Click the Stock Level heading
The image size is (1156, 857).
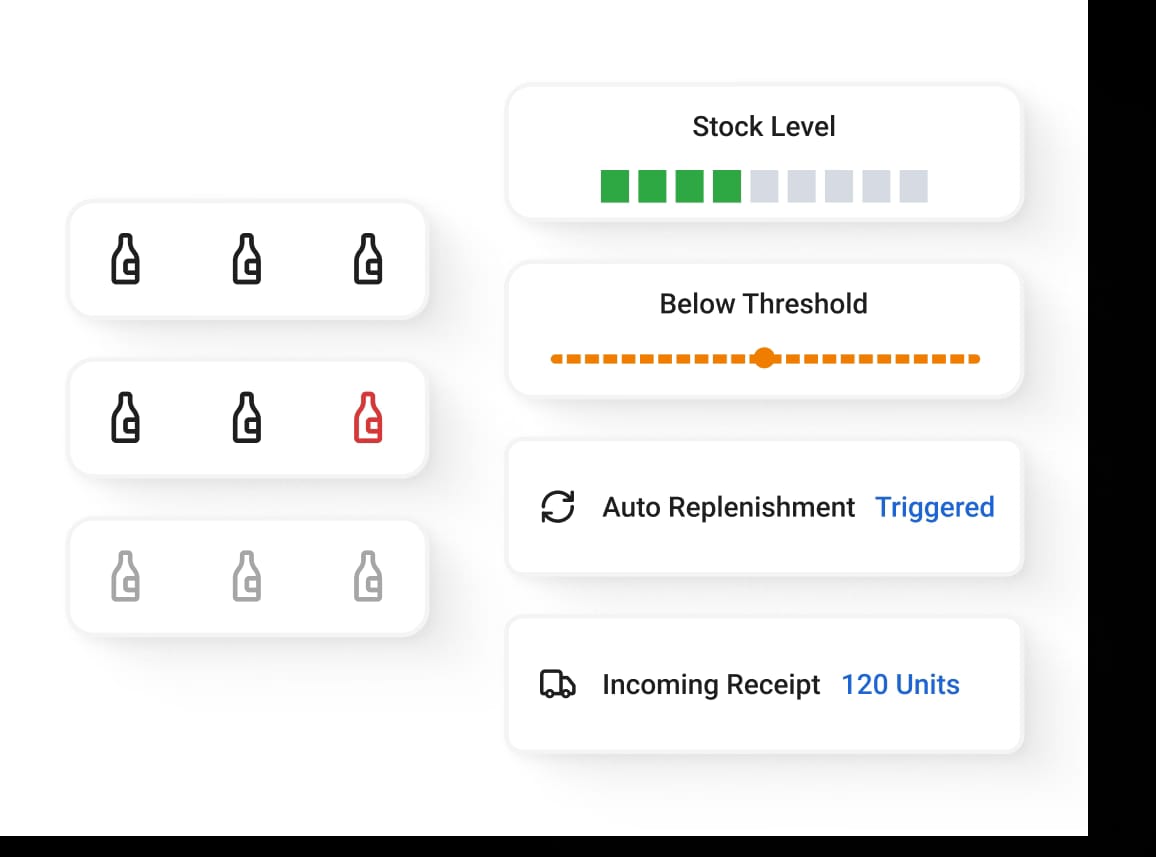click(764, 127)
